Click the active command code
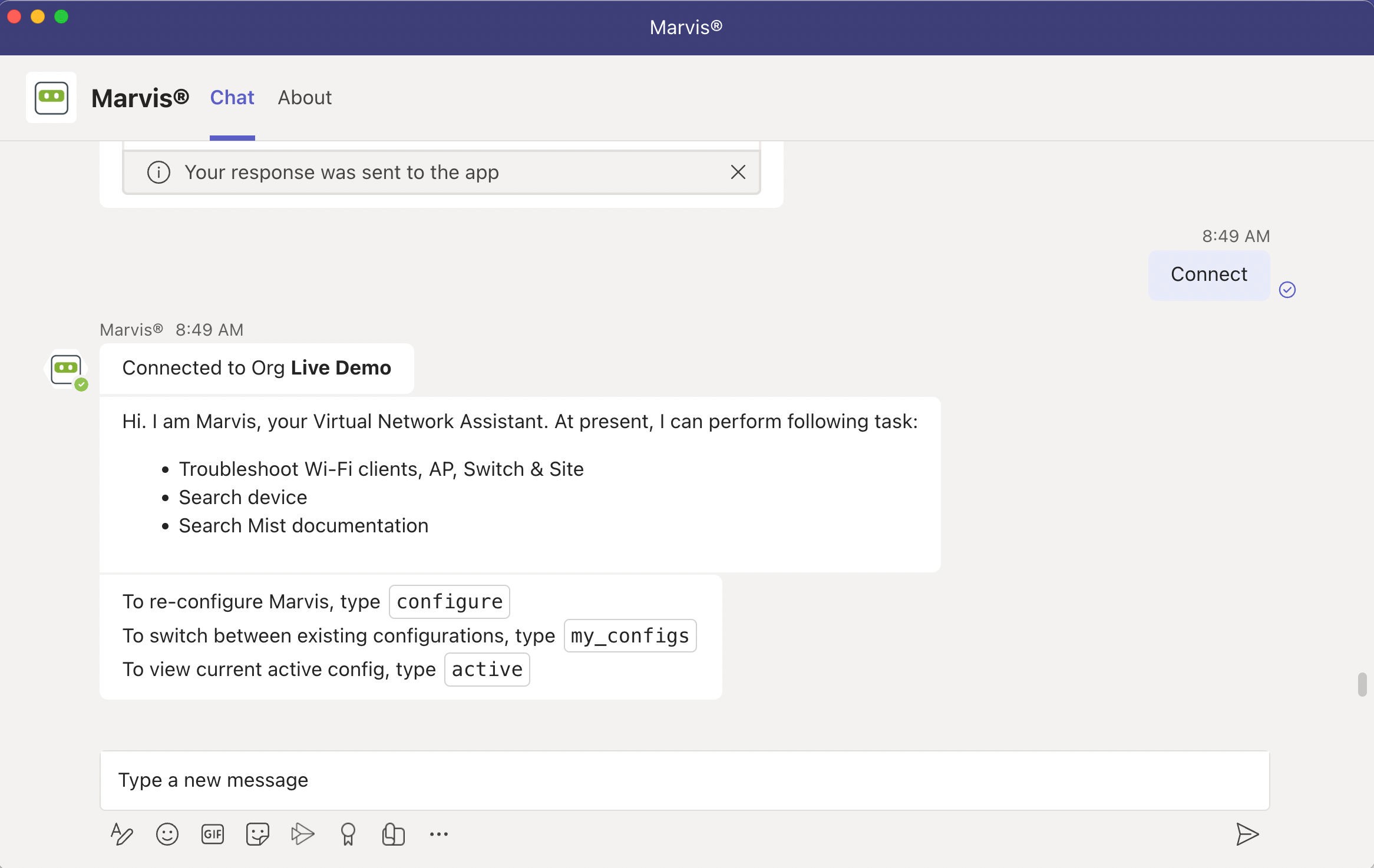 coord(487,670)
